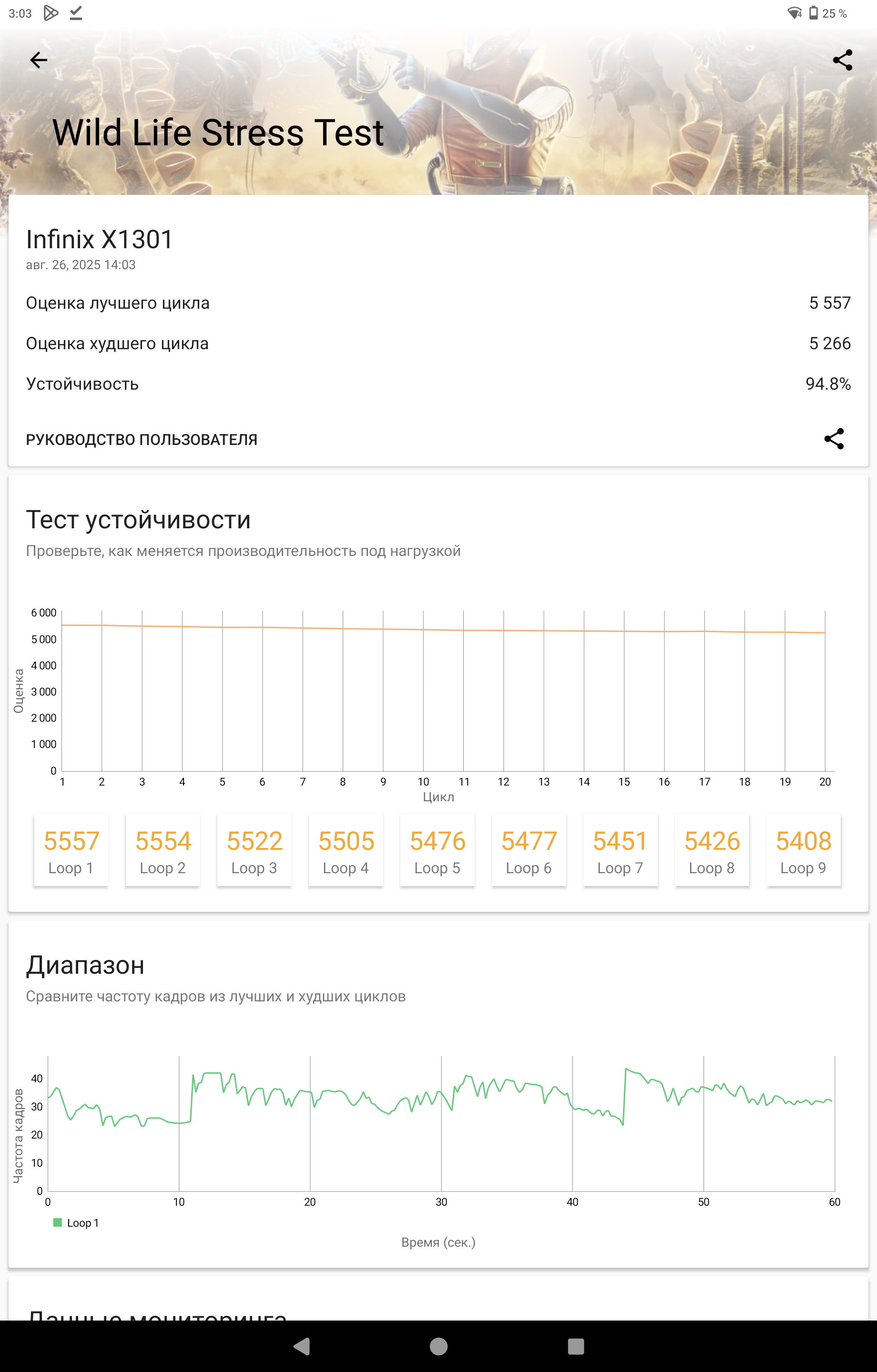Tap cycle 10 marker on stability chart

[423, 782]
